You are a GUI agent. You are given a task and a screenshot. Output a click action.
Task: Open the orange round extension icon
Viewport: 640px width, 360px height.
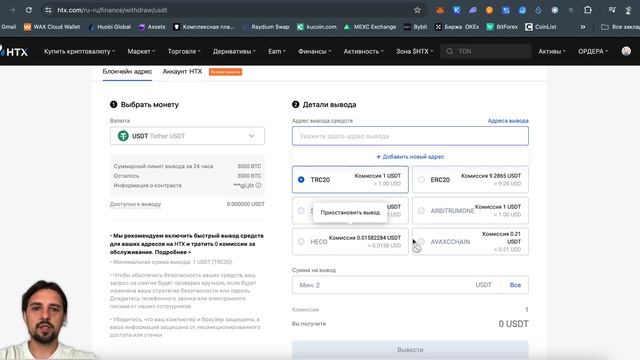pos(489,11)
